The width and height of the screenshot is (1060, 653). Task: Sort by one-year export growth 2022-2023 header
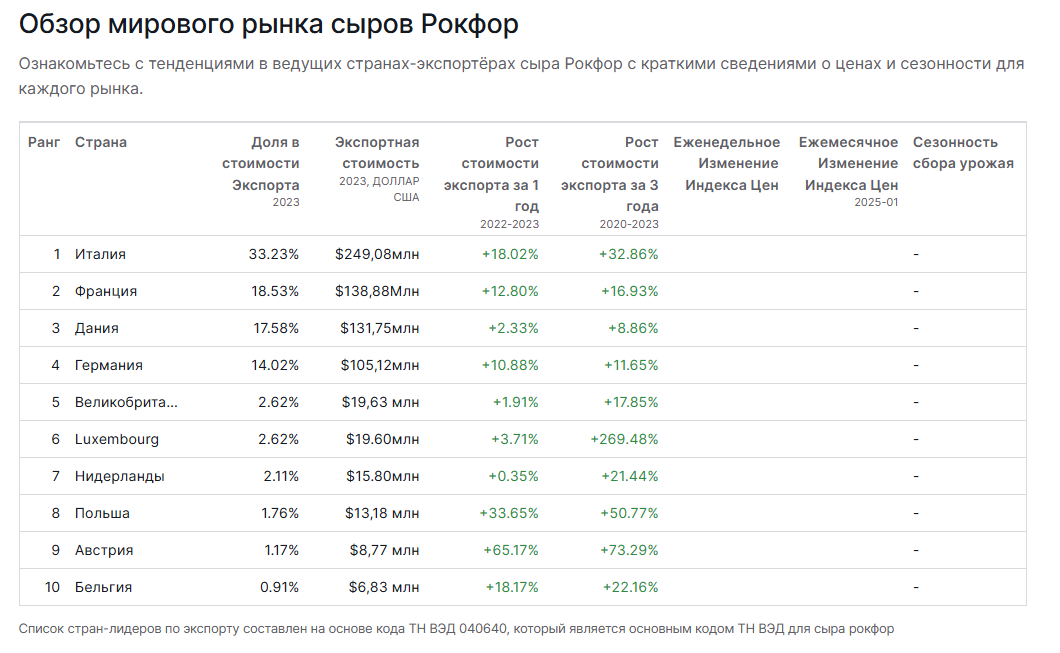(491, 182)
